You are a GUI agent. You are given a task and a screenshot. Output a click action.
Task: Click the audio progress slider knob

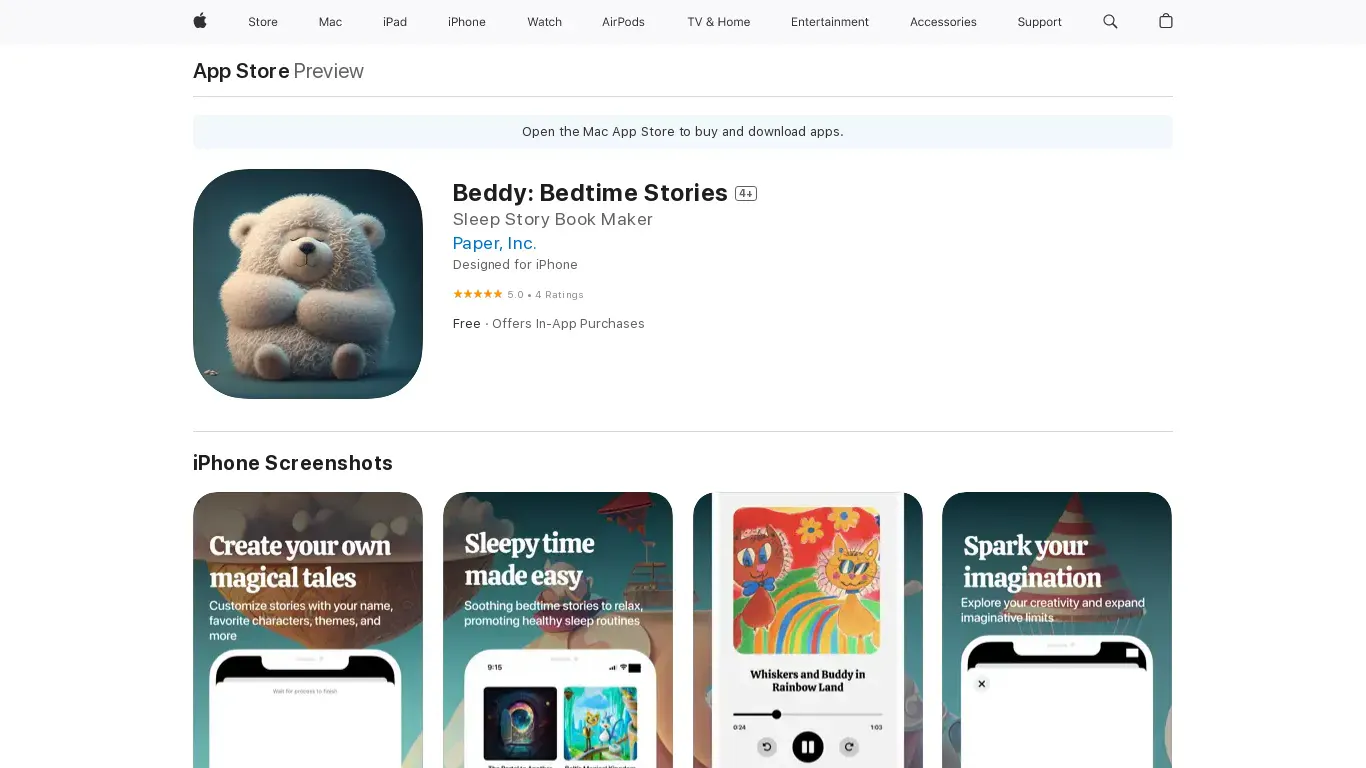[776, 714]
